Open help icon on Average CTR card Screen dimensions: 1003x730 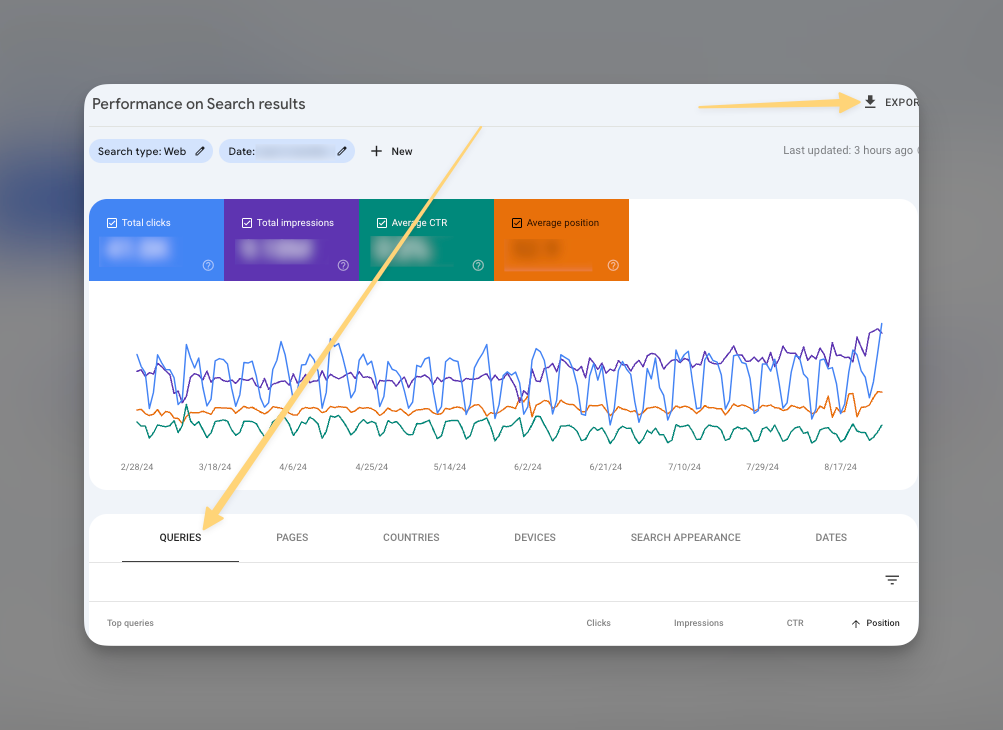478,265
